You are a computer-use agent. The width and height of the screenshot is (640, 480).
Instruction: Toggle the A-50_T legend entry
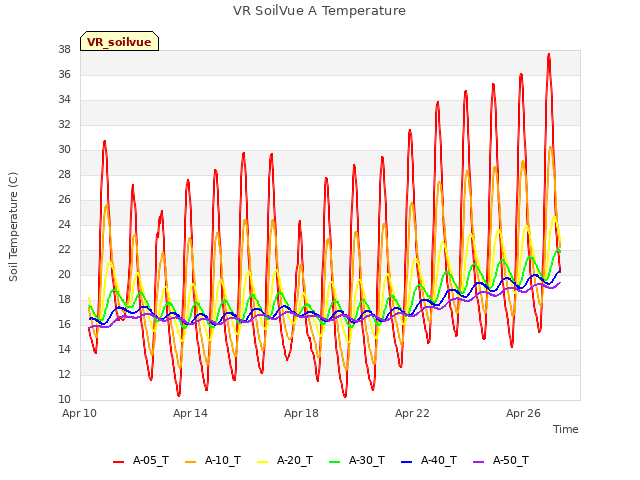pyautogui.click(x=501, y=460)
